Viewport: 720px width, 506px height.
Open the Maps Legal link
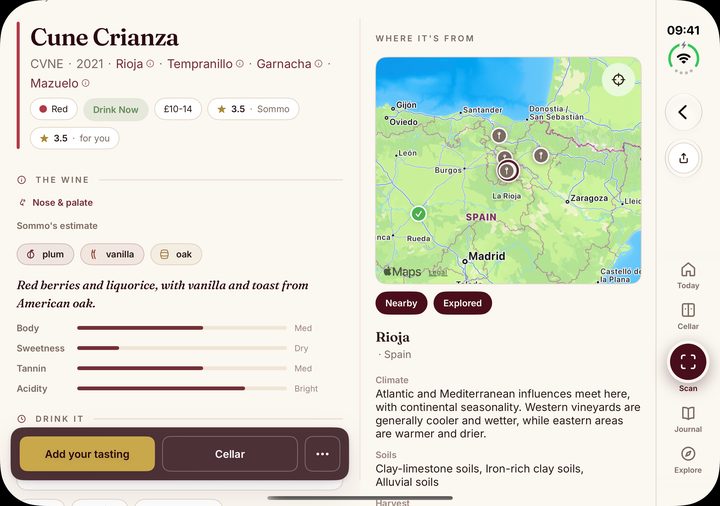(x=438, y=273)
